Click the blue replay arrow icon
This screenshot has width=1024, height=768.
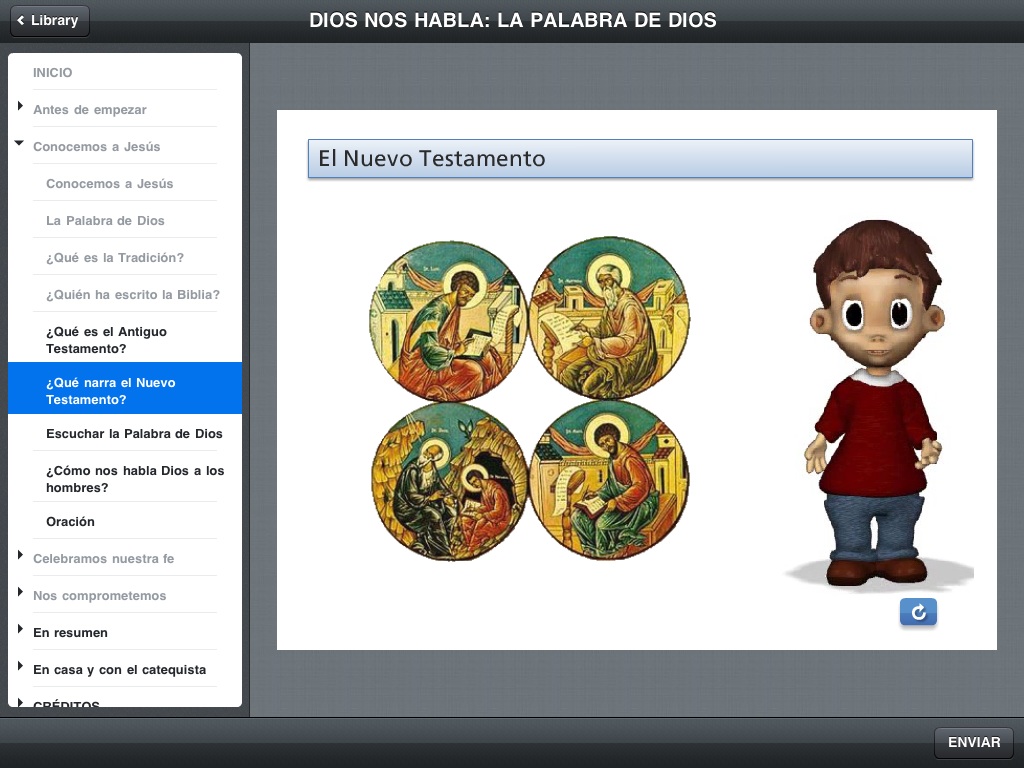(918, 612)
